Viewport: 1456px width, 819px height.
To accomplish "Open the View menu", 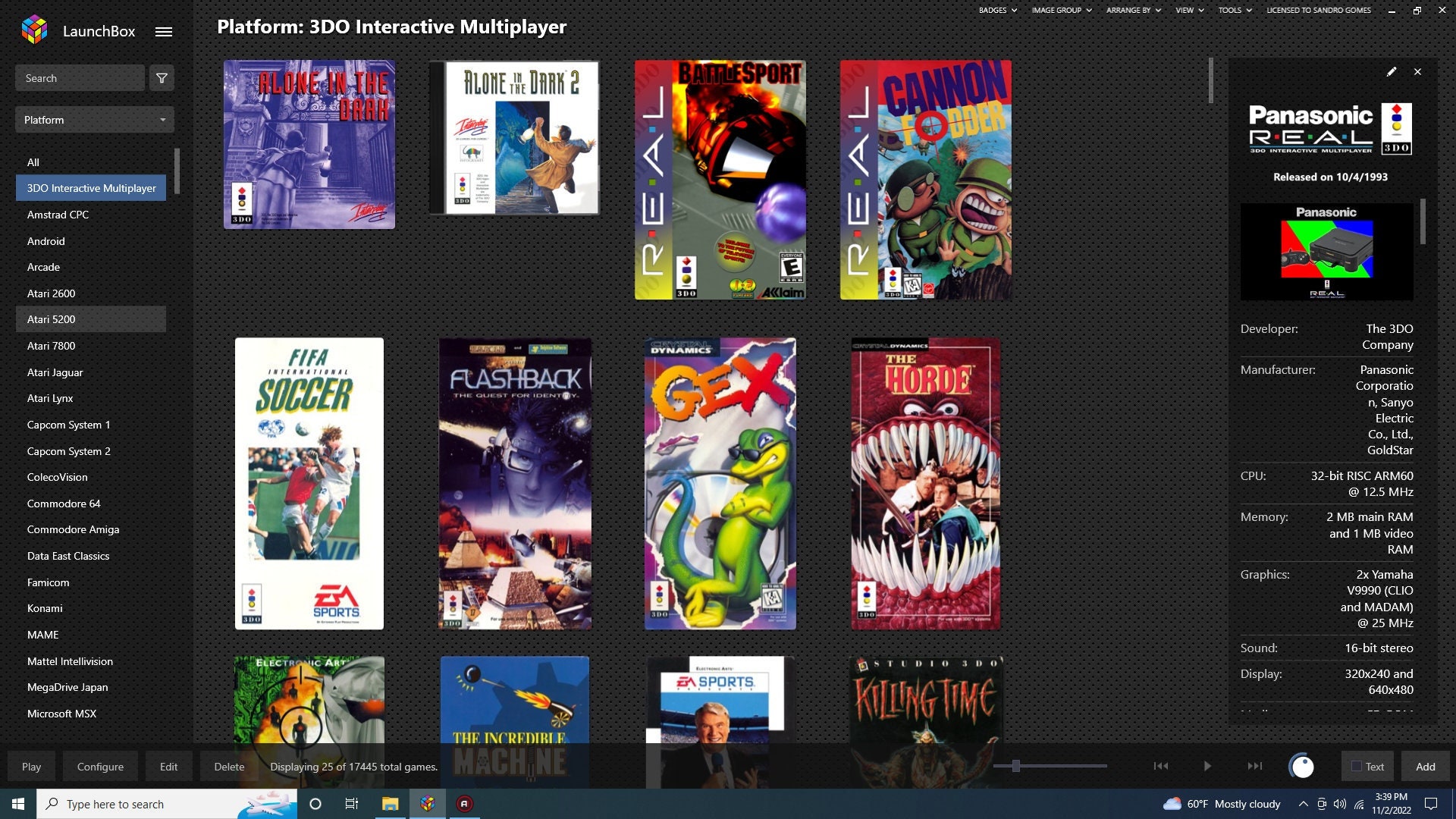I will pyautogui.click(x=1189, y=10).
